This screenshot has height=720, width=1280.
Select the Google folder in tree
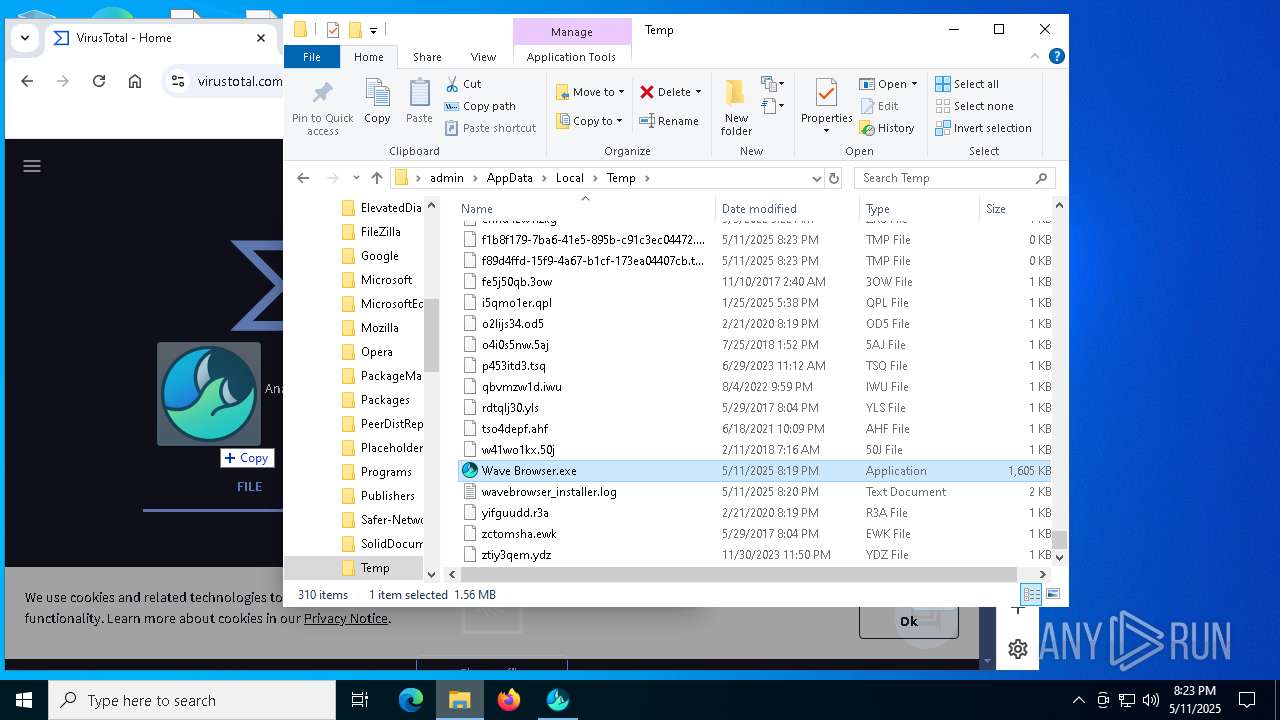pos(379,256)
